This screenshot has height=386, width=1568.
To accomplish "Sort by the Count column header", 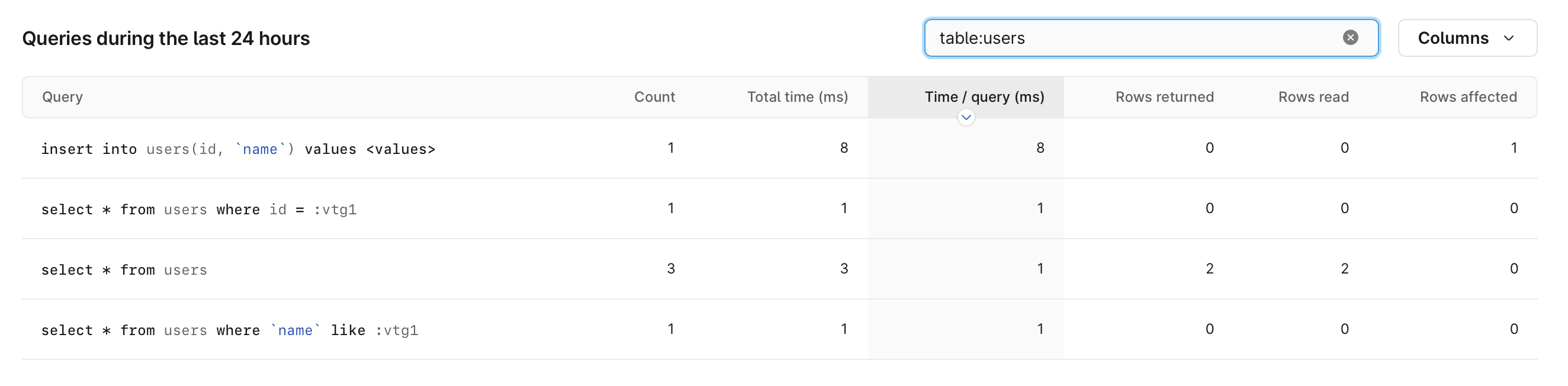I will pos(654,96).
